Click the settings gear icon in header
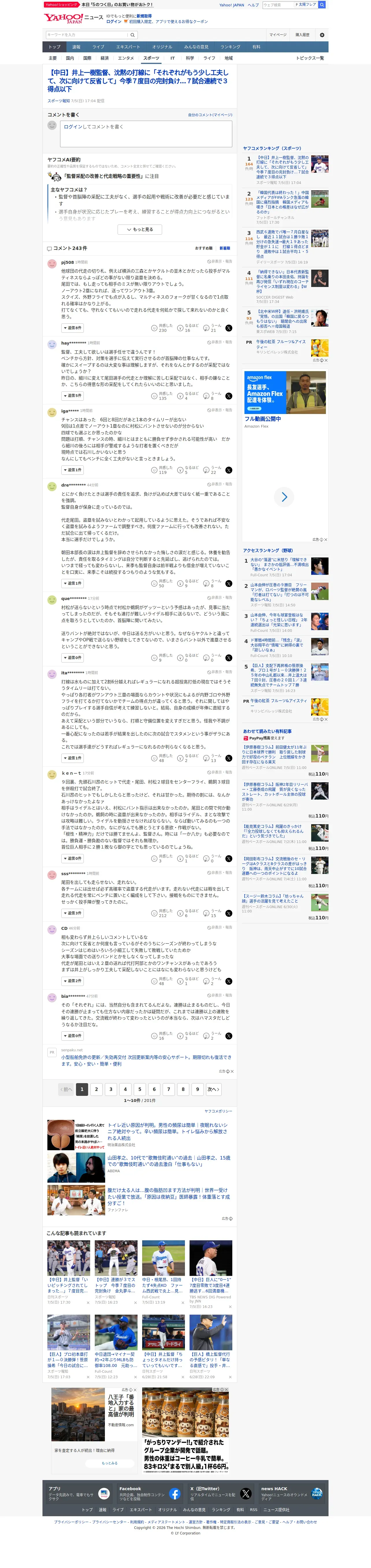Viewport: 371px width, 1568px height. (322, 35)
